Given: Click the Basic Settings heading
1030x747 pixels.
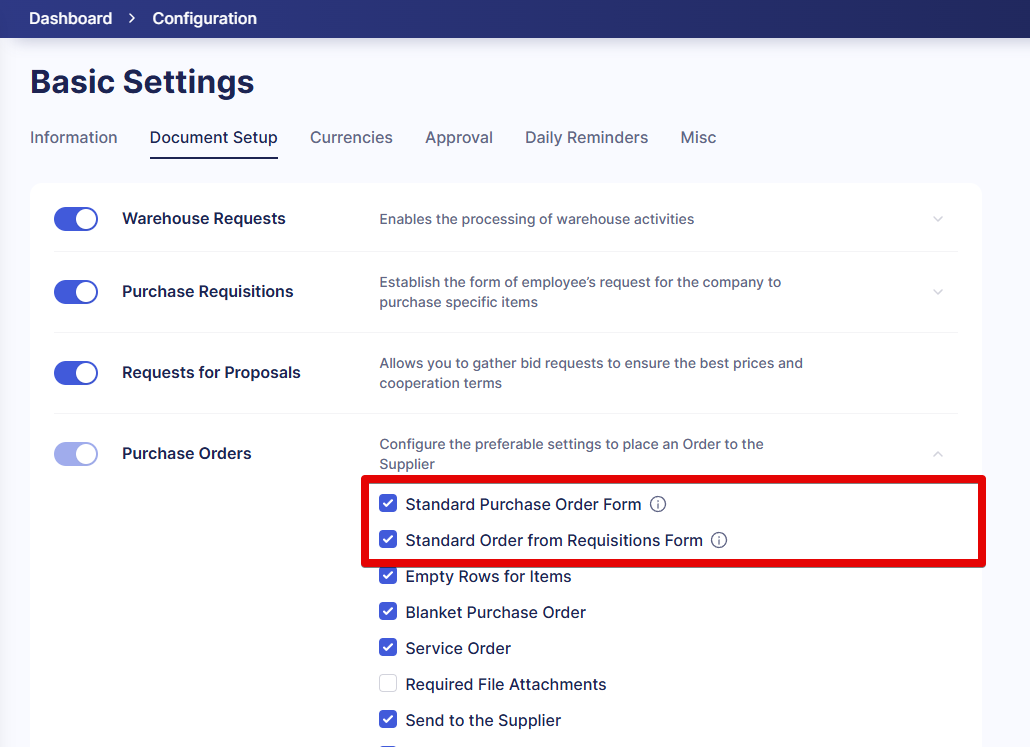Looking at the screenshot, I should (x=142, y=82).
